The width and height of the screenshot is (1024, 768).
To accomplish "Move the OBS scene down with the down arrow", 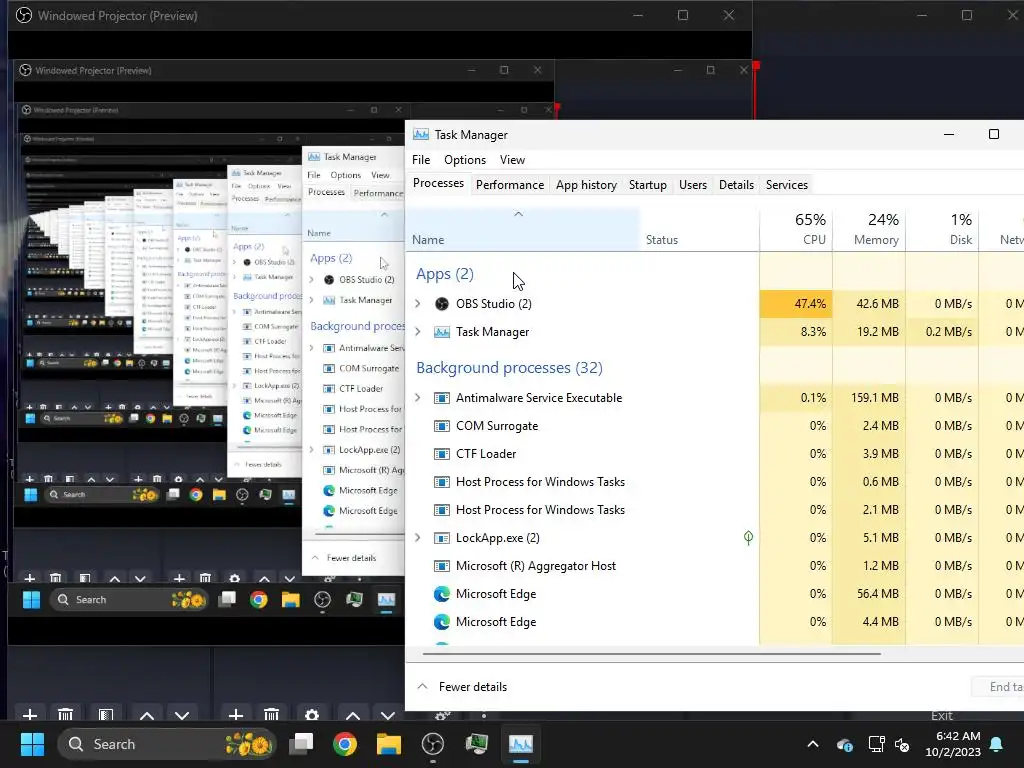I will (x=182, y=715).
